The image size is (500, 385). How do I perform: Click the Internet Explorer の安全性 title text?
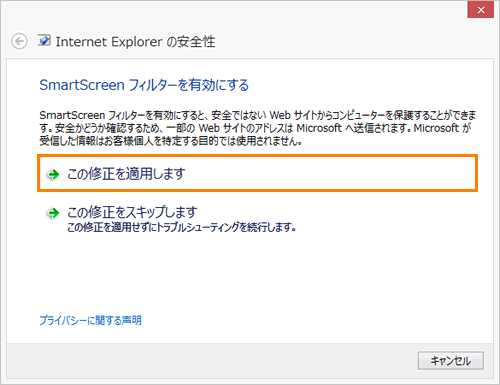[x=135, y=42]
